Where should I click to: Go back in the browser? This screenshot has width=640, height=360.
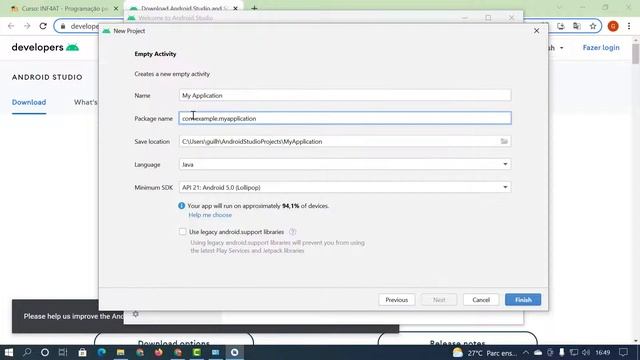pyautogui.click(x=11, y=26)
